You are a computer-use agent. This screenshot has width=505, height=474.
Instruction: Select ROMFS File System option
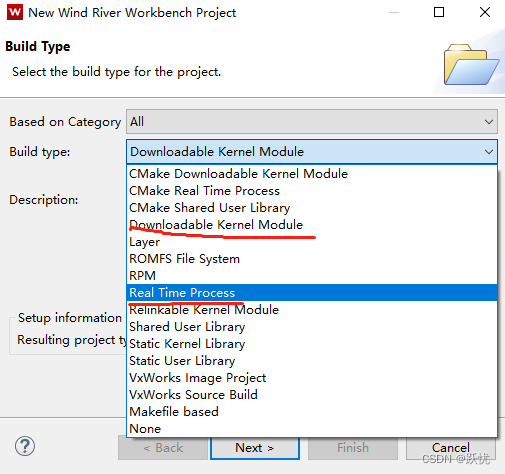[x=312, y=259]
